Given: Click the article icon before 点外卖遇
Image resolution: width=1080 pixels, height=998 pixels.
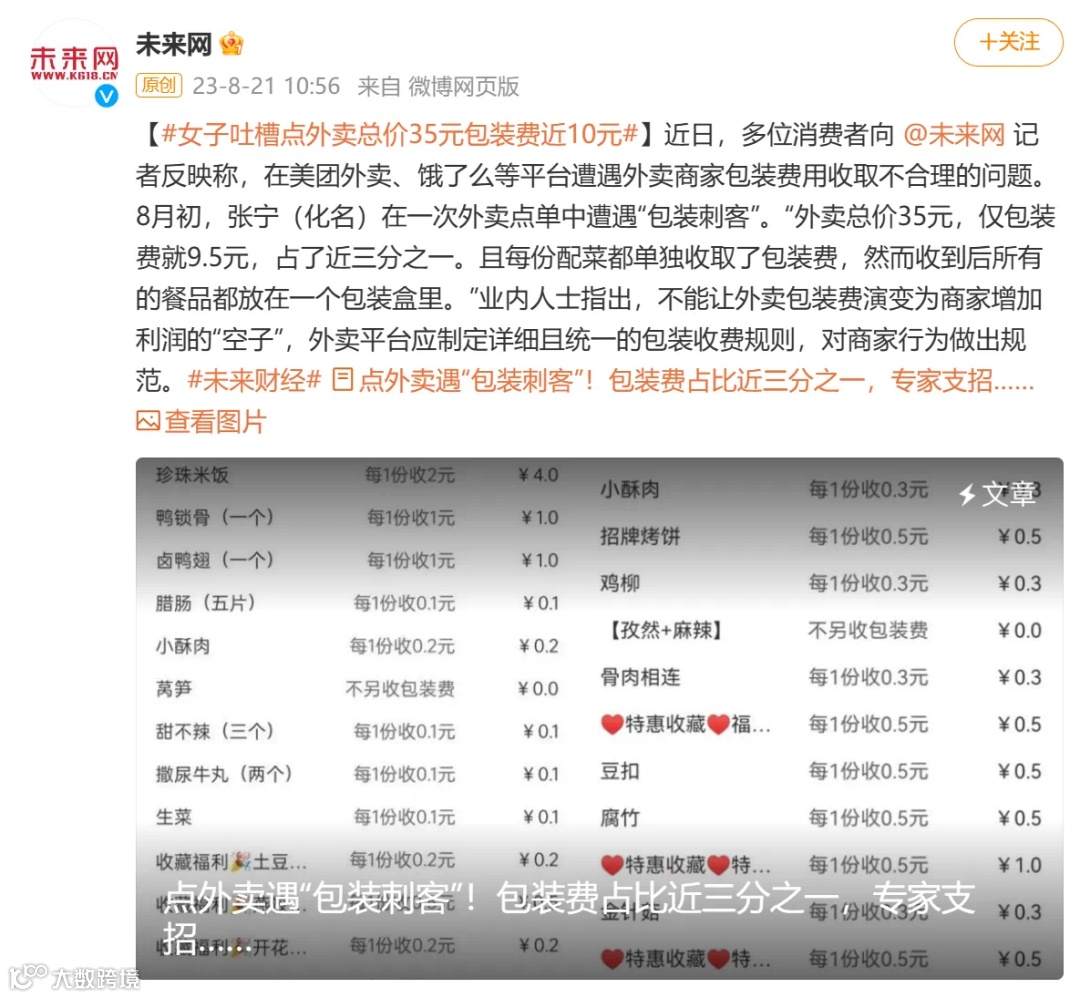Looking at the screenshot, I should pyautogui.click(x=342, y=380).
